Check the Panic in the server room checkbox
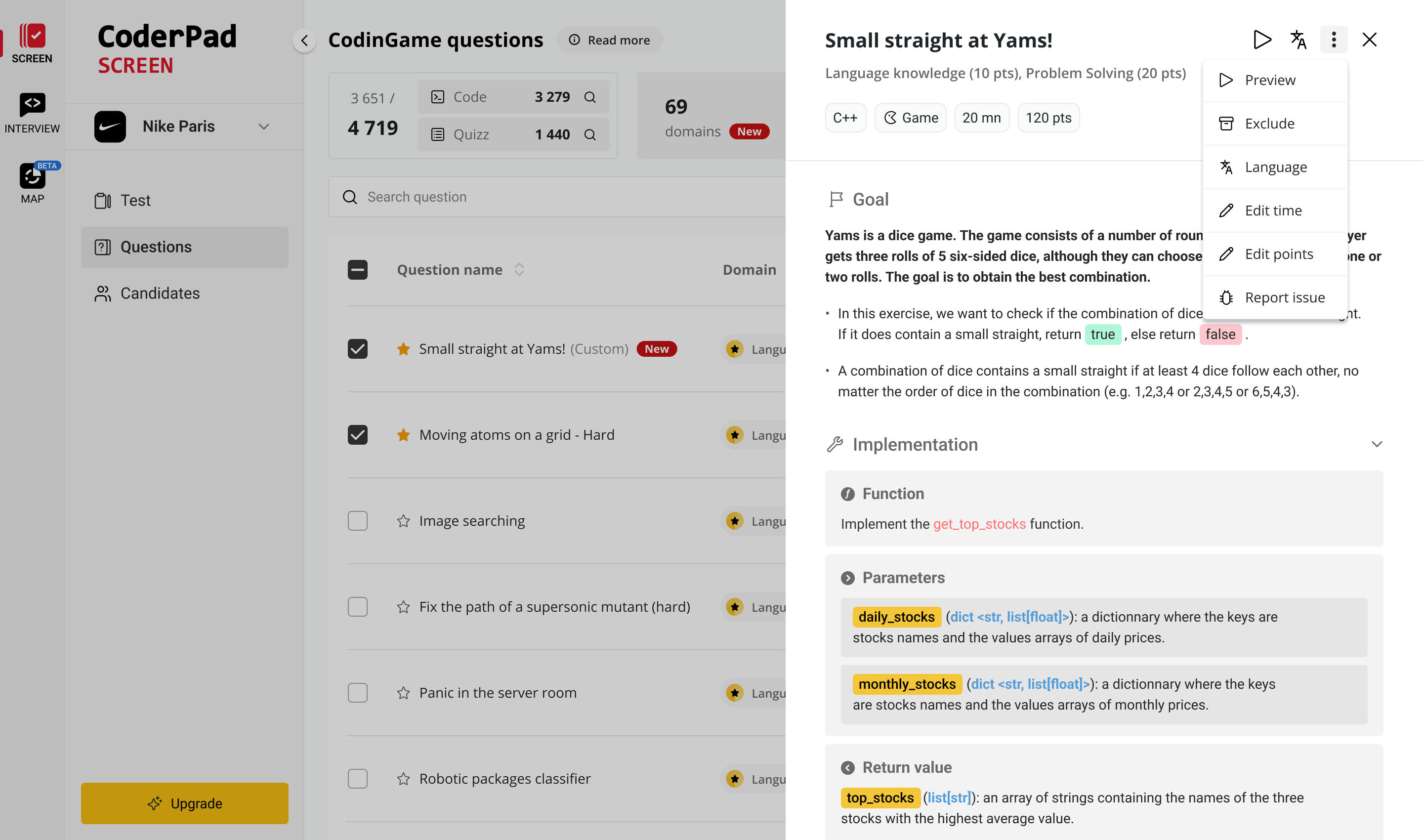 coord(358,693)
